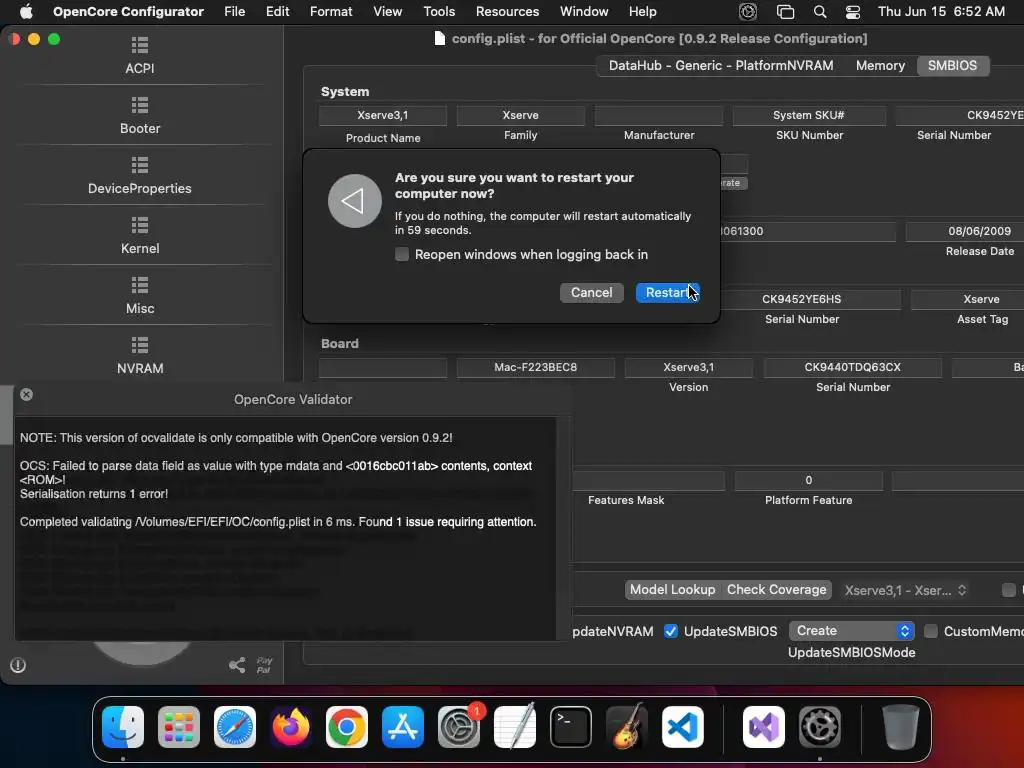Cancel the restart dialog
This screenshot has height=768, width=1024.
(592, 293)
